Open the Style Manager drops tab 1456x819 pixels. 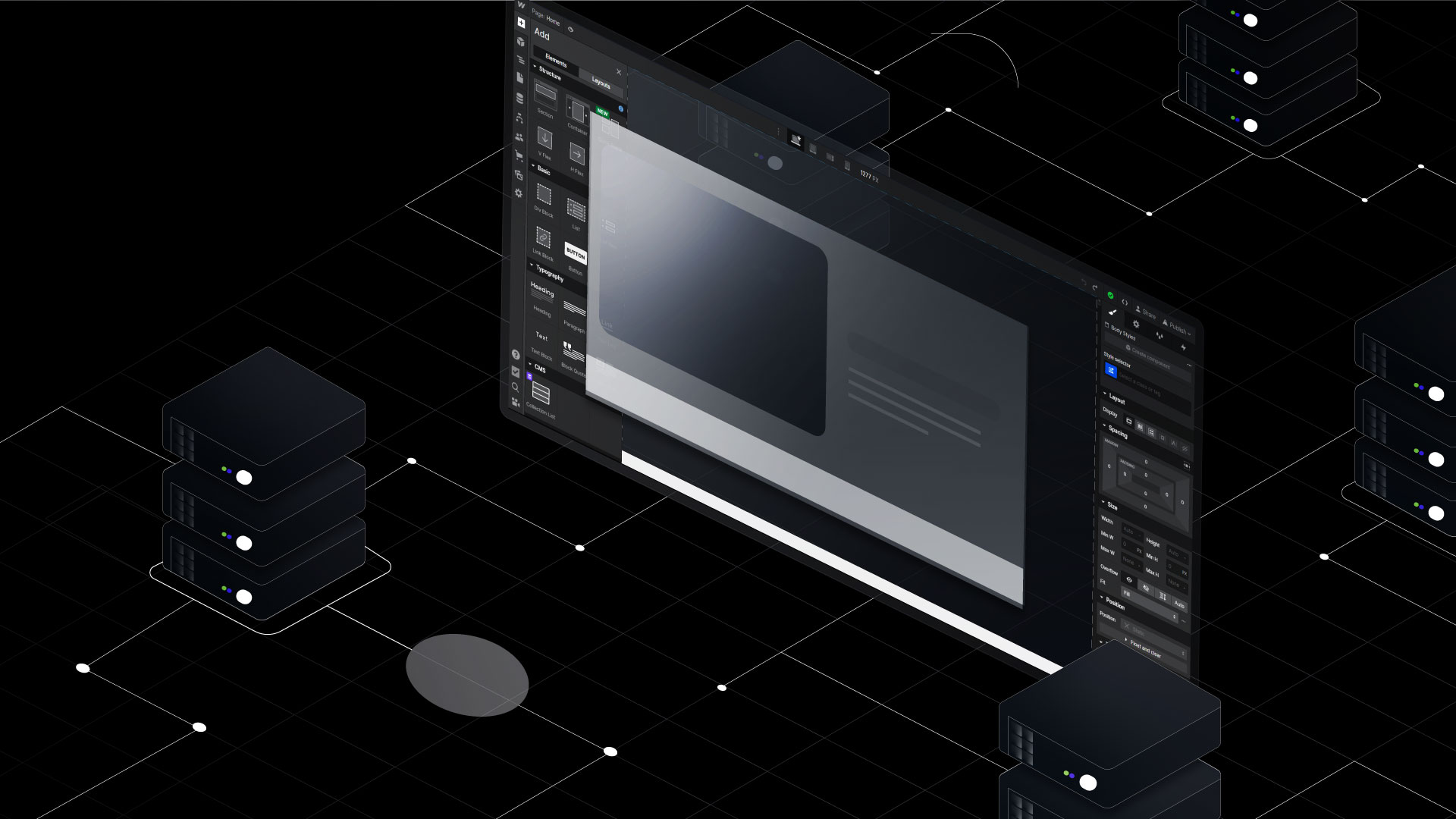click(x=1159, y=335)
